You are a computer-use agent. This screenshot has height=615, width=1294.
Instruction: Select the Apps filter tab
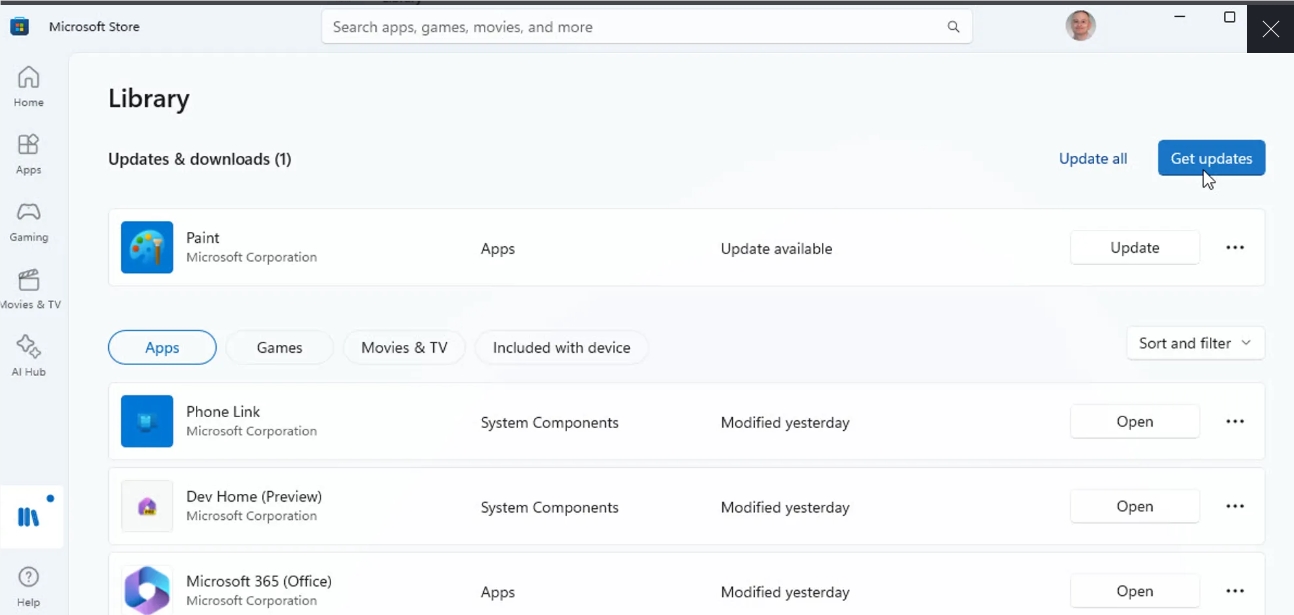point(162,347)
